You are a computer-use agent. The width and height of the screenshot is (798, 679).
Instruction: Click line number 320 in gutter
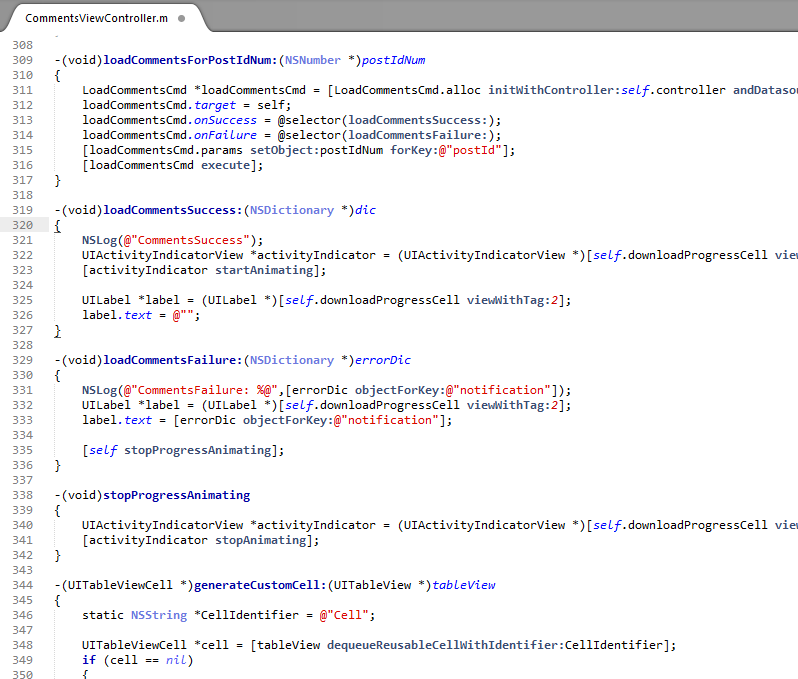click(22, 225)
